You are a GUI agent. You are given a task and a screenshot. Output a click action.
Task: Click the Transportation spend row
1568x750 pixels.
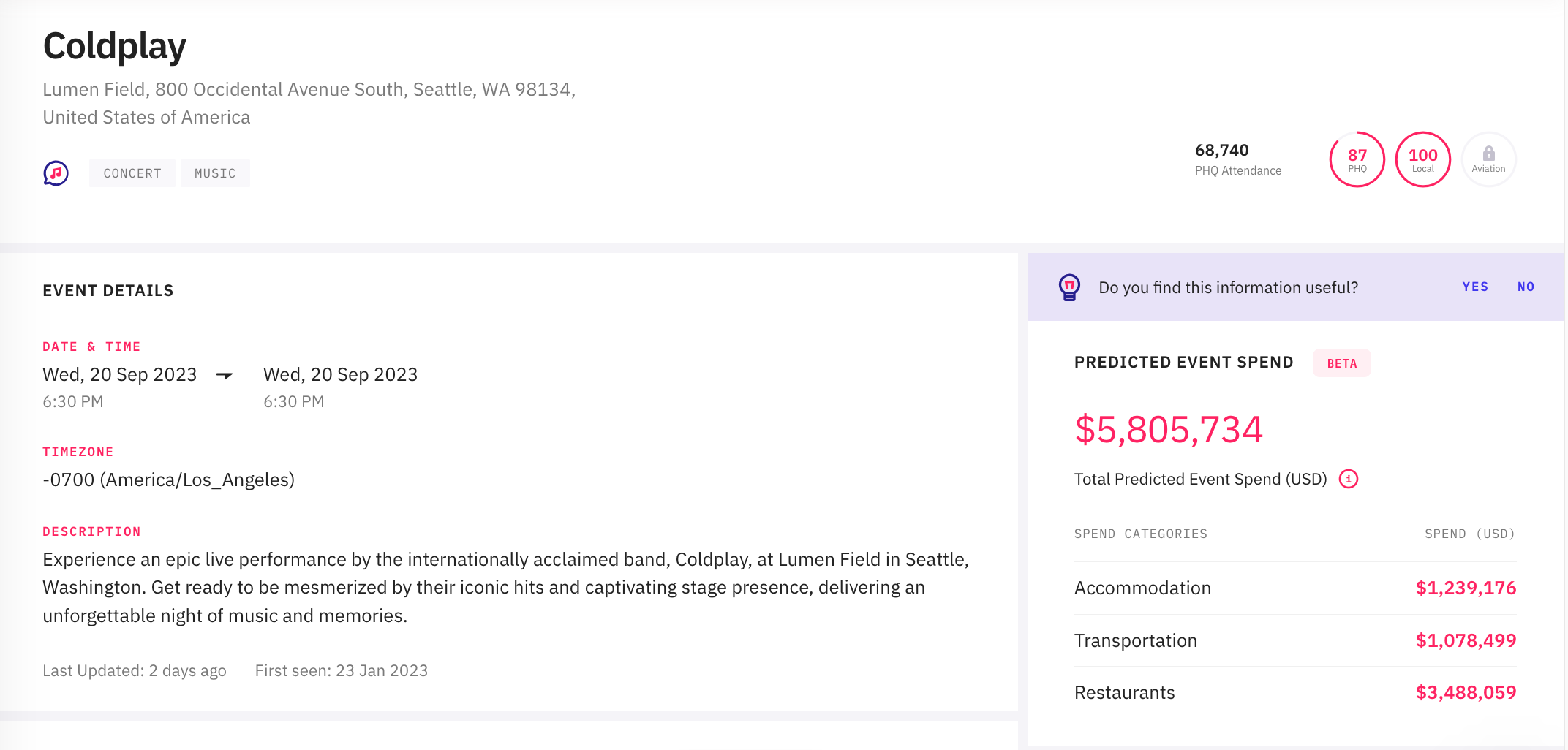(1294, 640)
